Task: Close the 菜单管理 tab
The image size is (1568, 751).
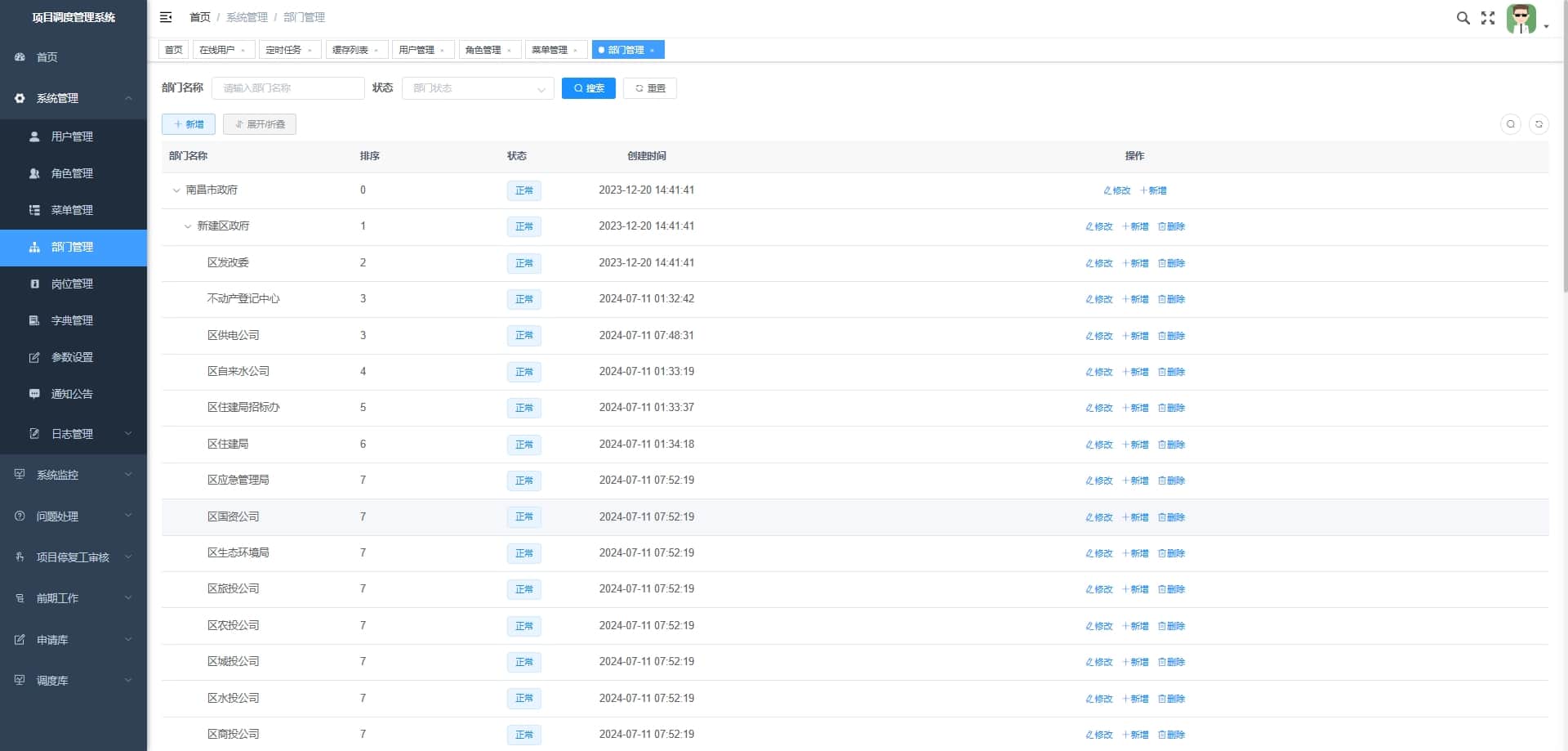Action: click(576, 51)
